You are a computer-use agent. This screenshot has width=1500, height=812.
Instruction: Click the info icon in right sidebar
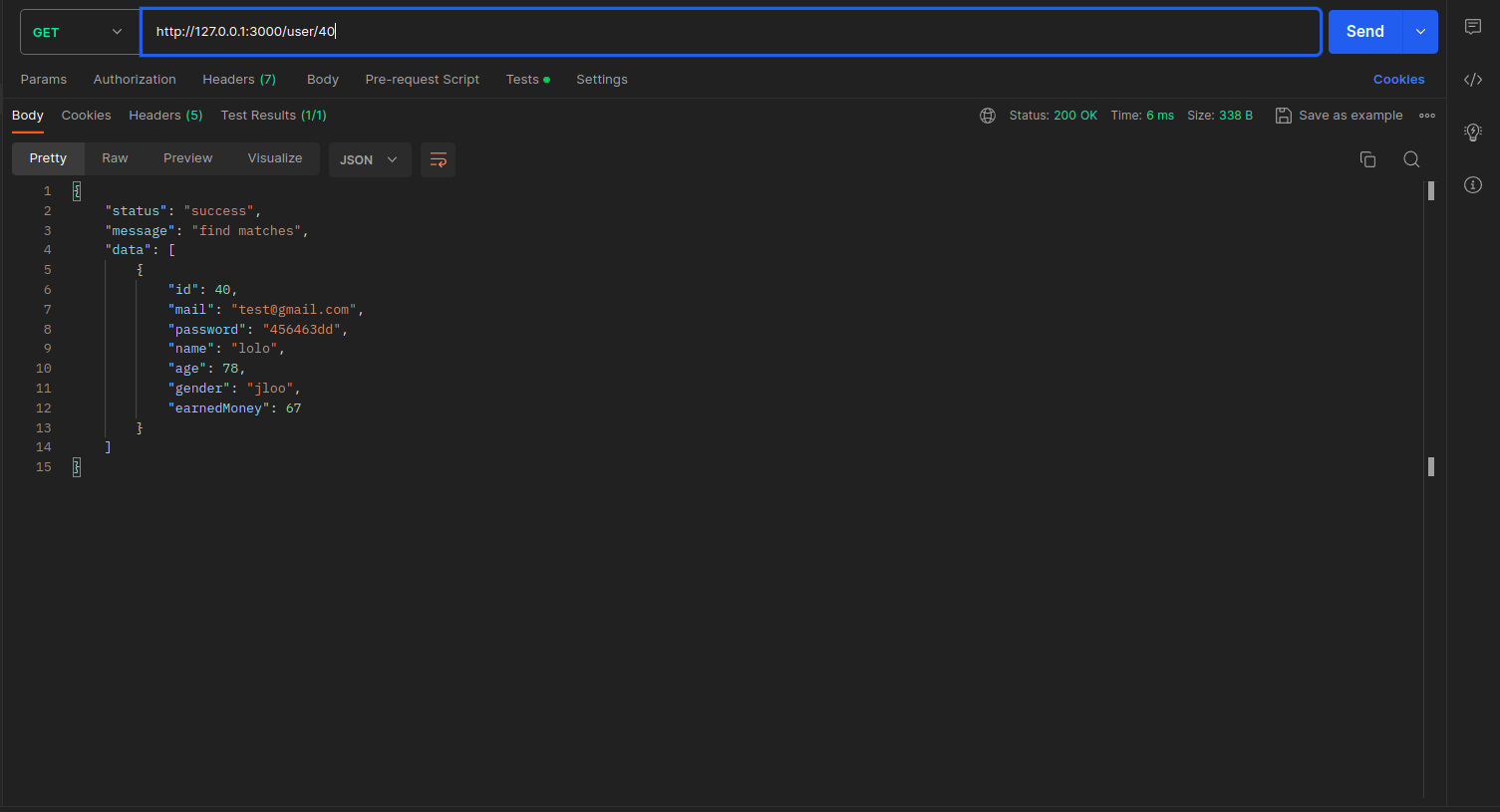1473,184
